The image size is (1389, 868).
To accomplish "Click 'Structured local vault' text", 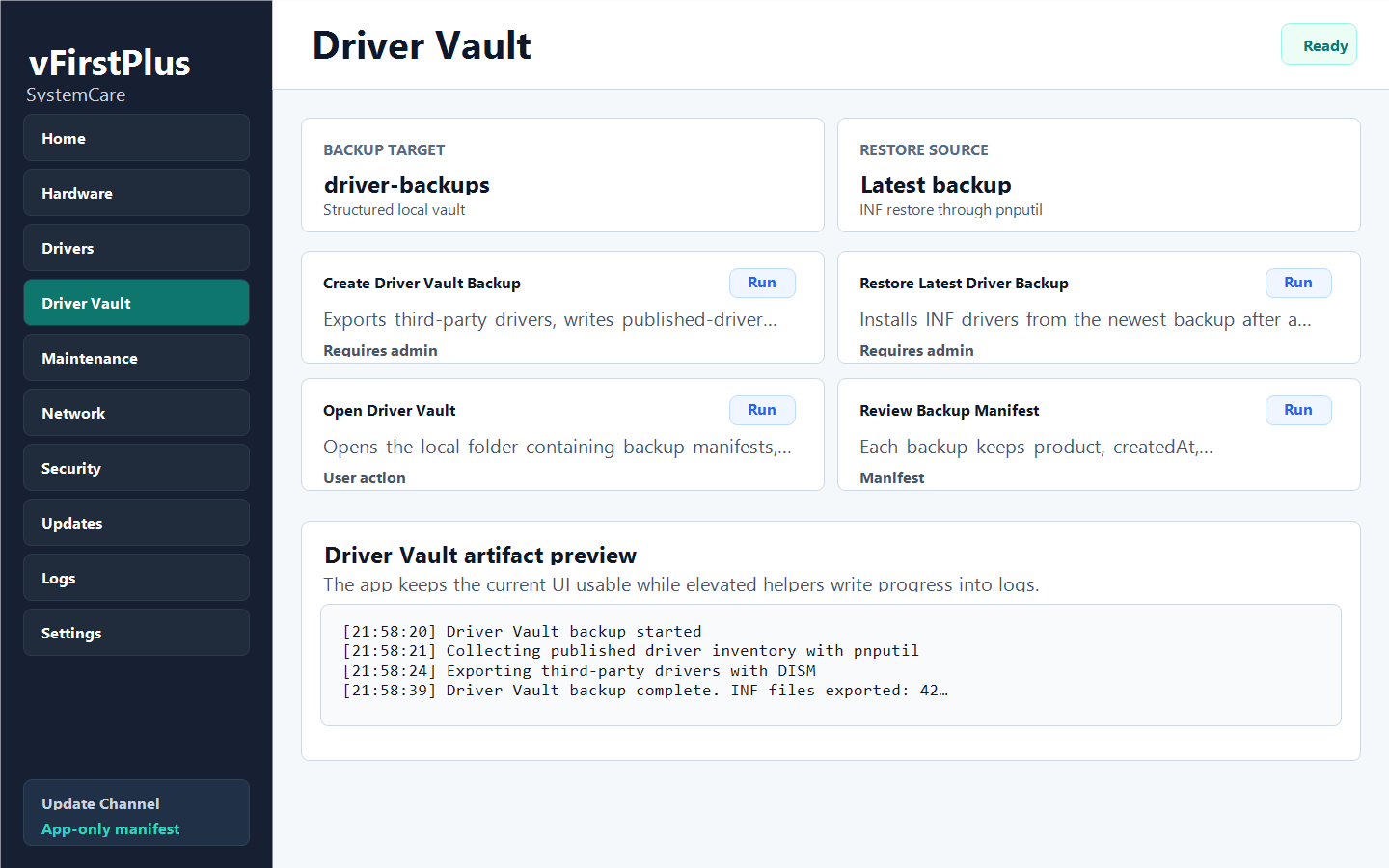I will pyautogui.click(x=395, y=210).
